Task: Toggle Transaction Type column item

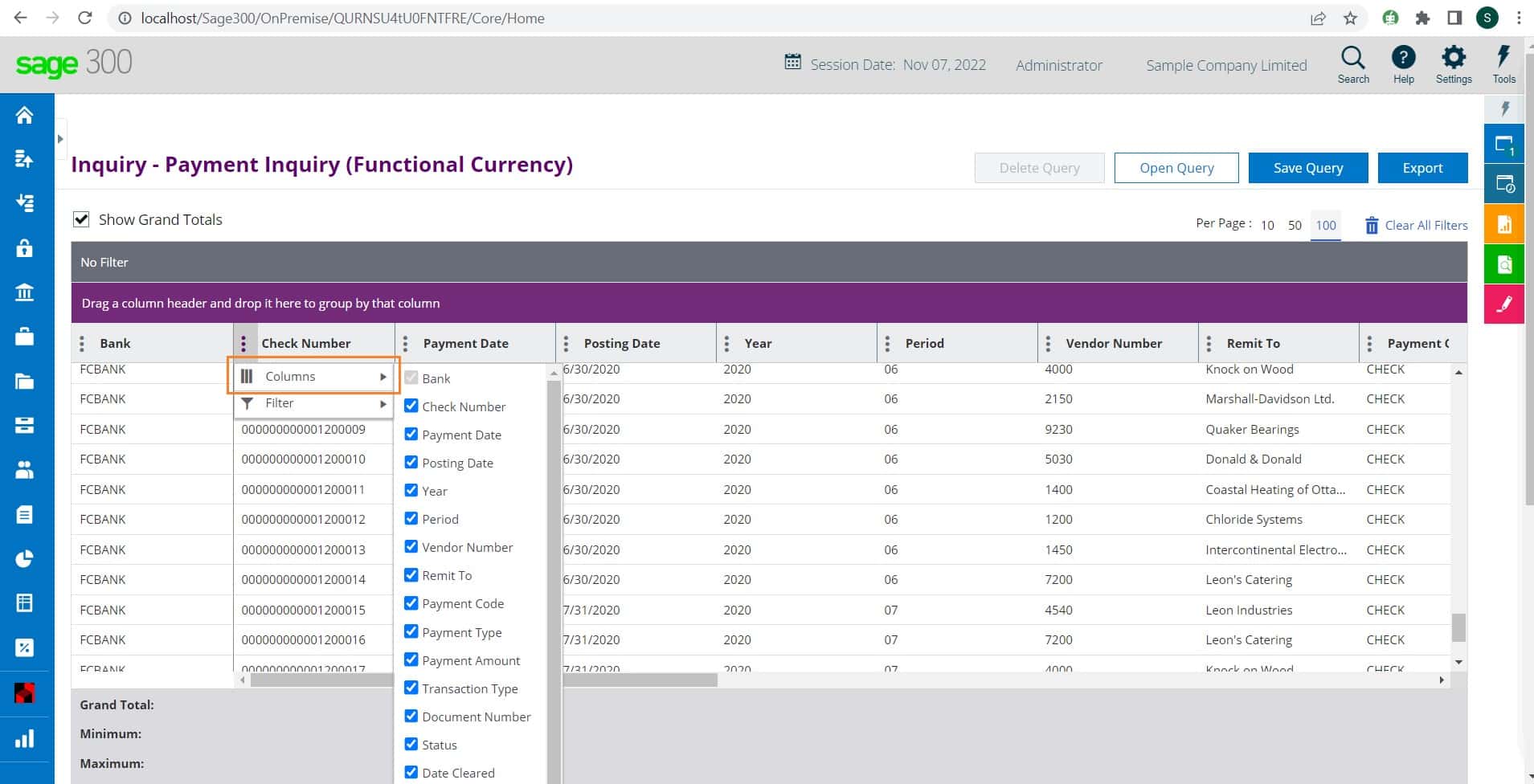Action: click(461, 688)
